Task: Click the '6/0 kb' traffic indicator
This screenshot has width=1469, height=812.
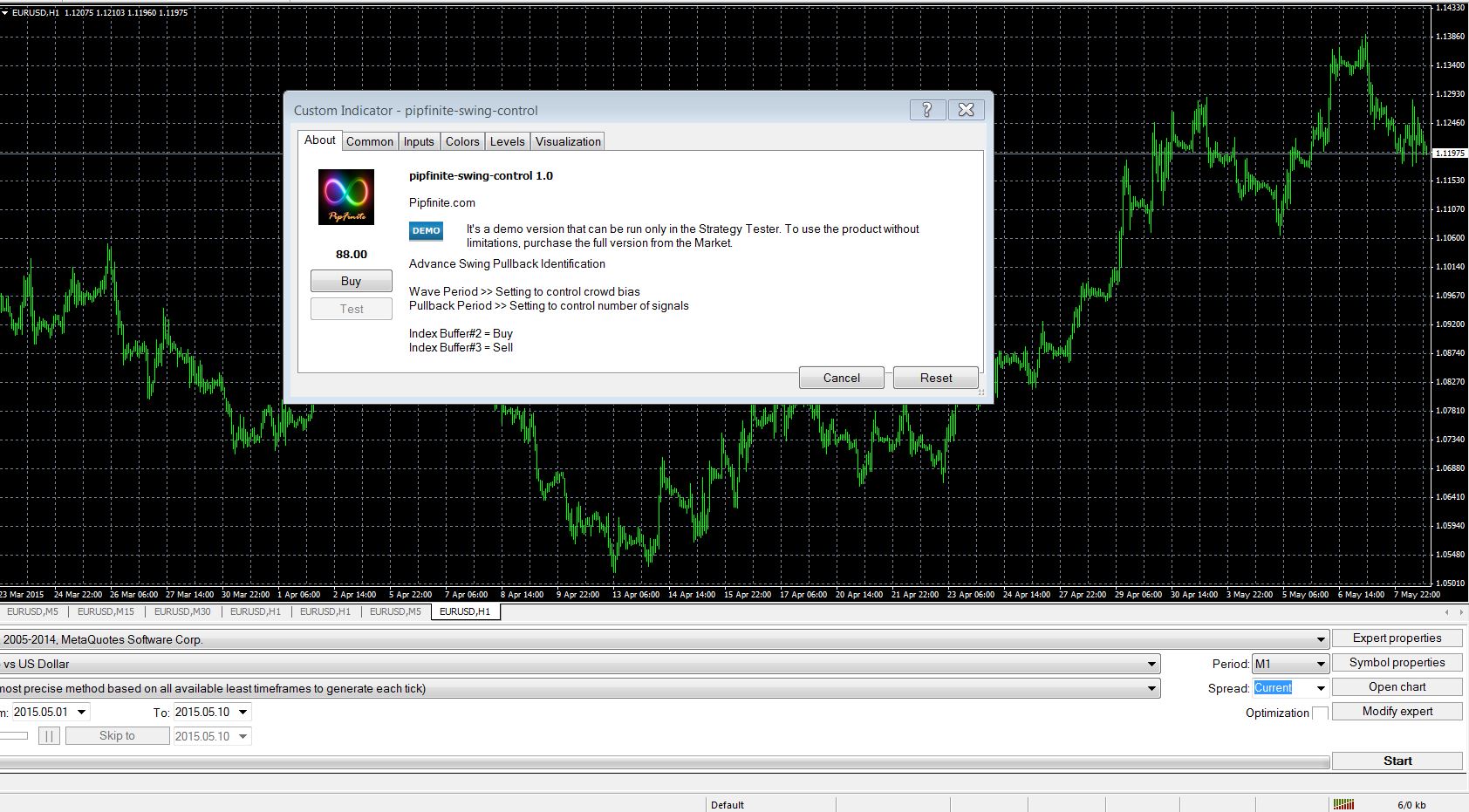Action: click(1411, 805)
